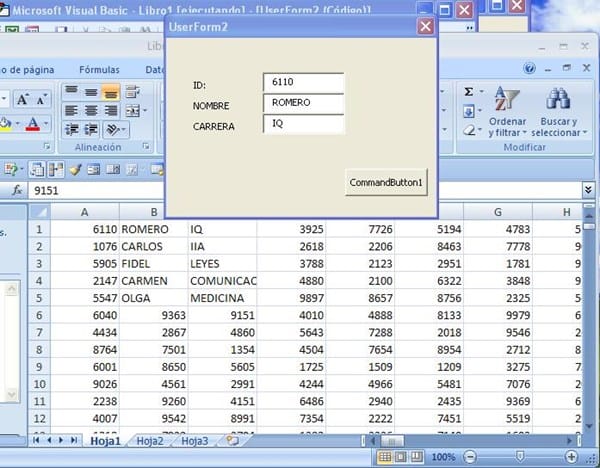Open the font color dropdown arrow
Image resolution: width=600 pixels, height=468 pixels.
coord(46,124)
